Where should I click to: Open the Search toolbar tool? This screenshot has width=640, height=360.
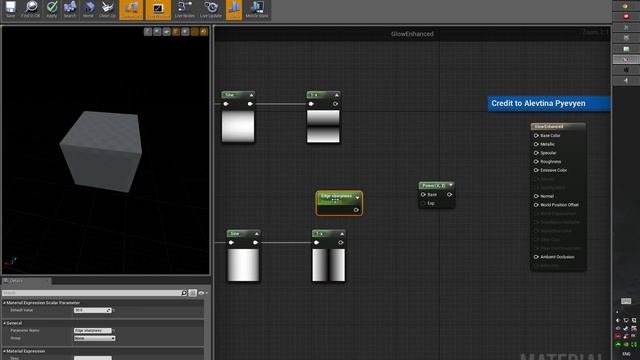(x=70, y=9)
